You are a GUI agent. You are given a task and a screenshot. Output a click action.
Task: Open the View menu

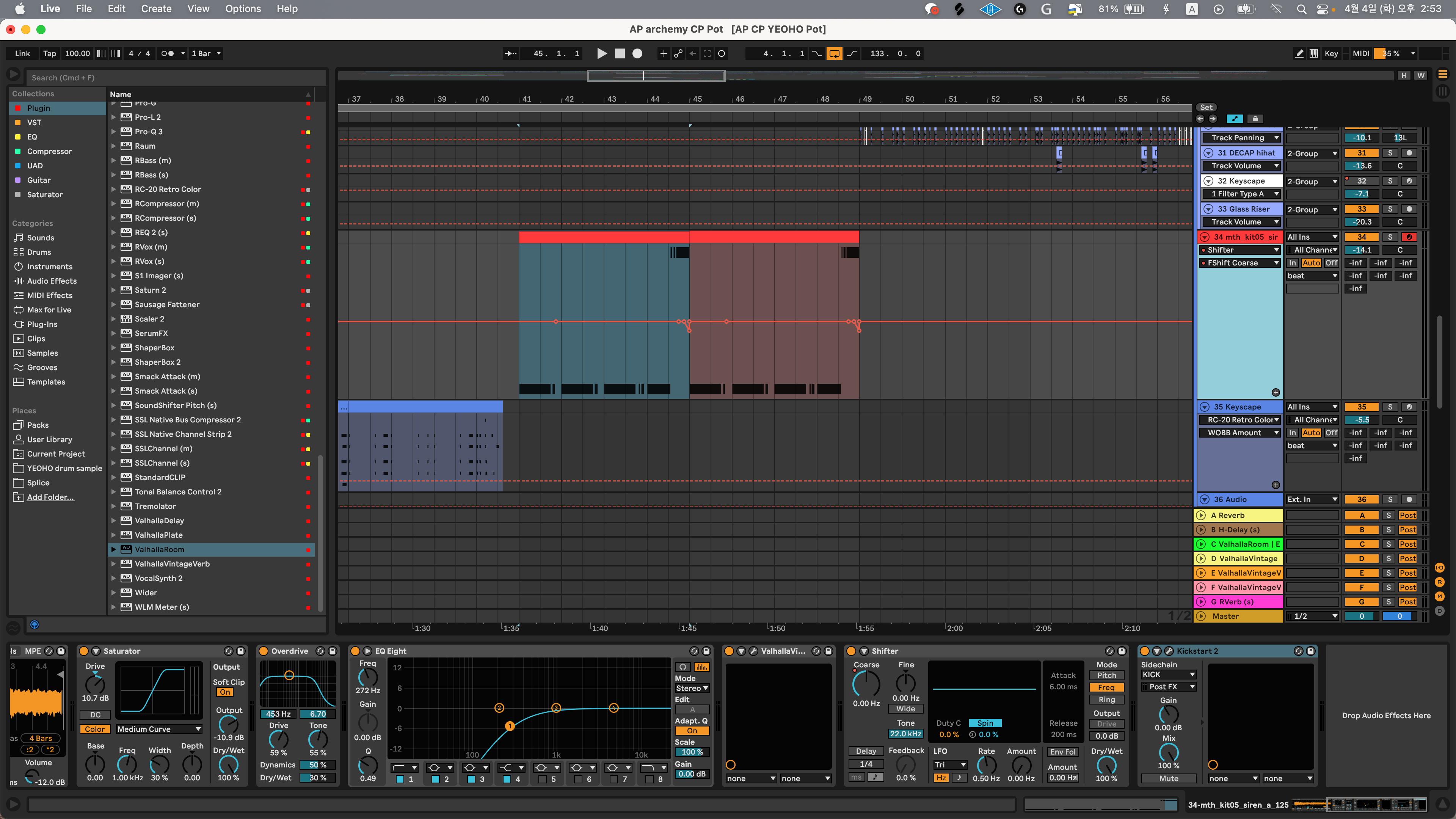[198, 9]
